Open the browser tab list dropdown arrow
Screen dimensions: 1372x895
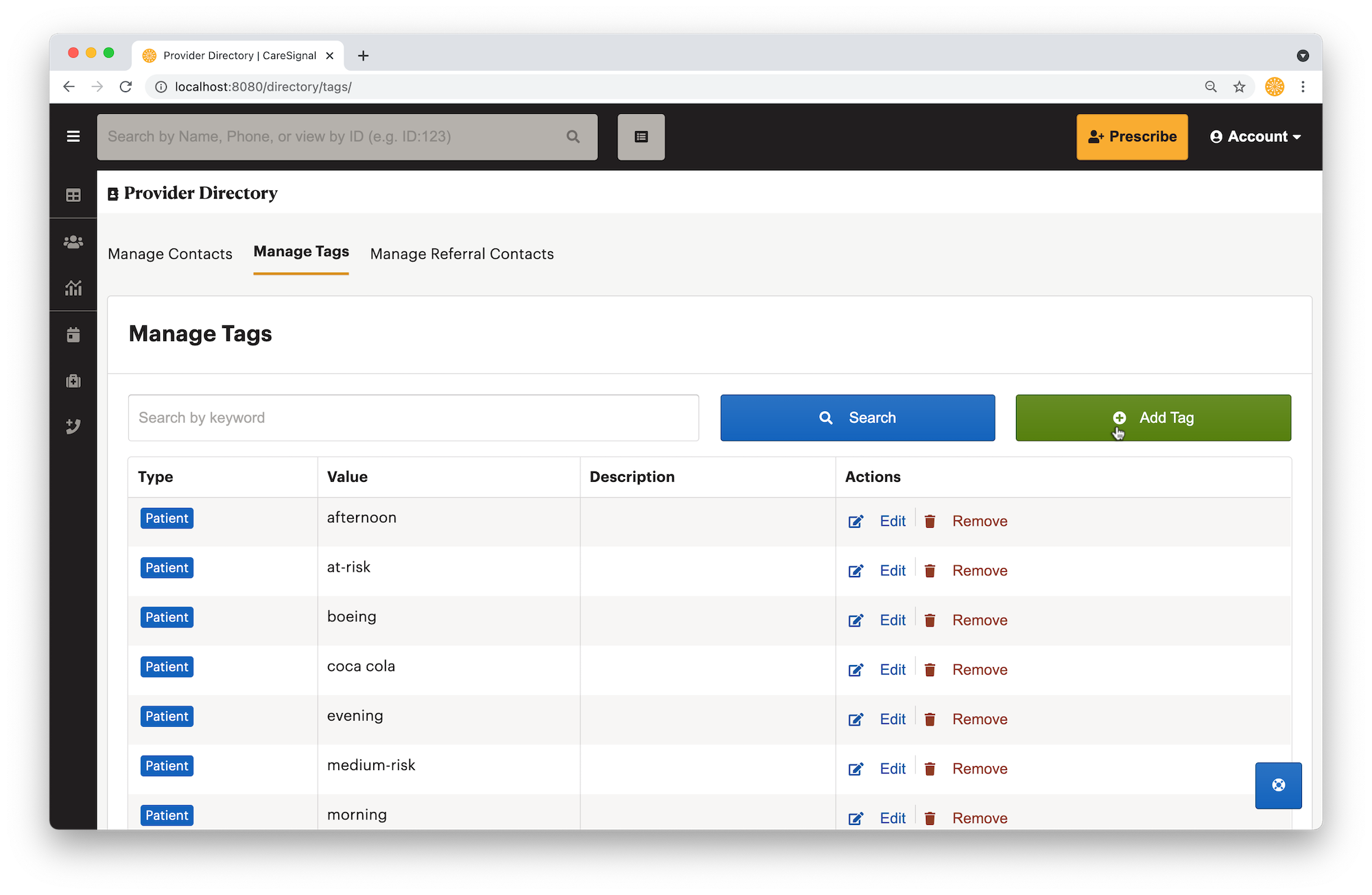coord(1303,56)
